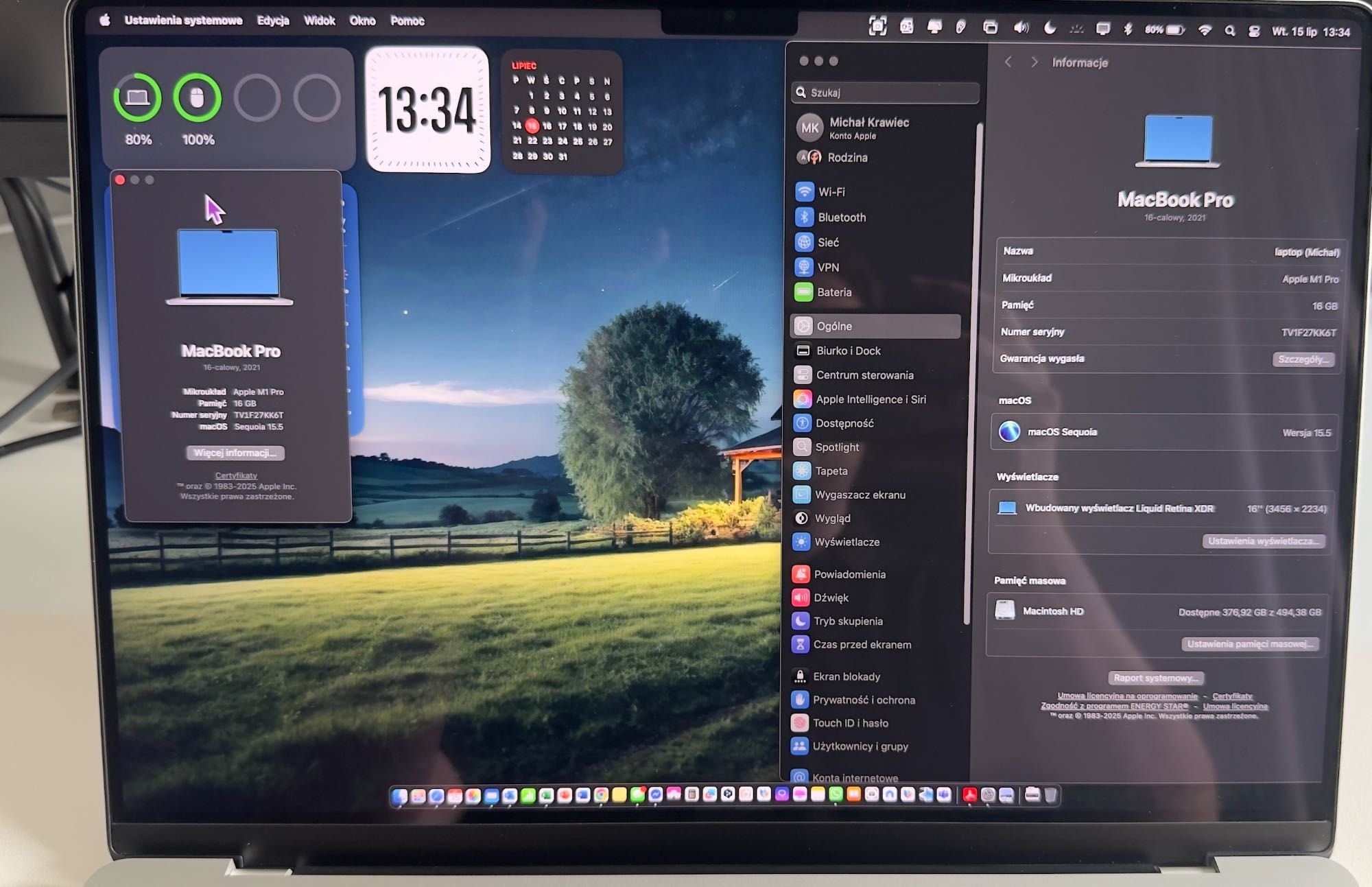Open Spotlight search from menu bar
This screenshot has width=1372, height=887.
(1230, 31)
